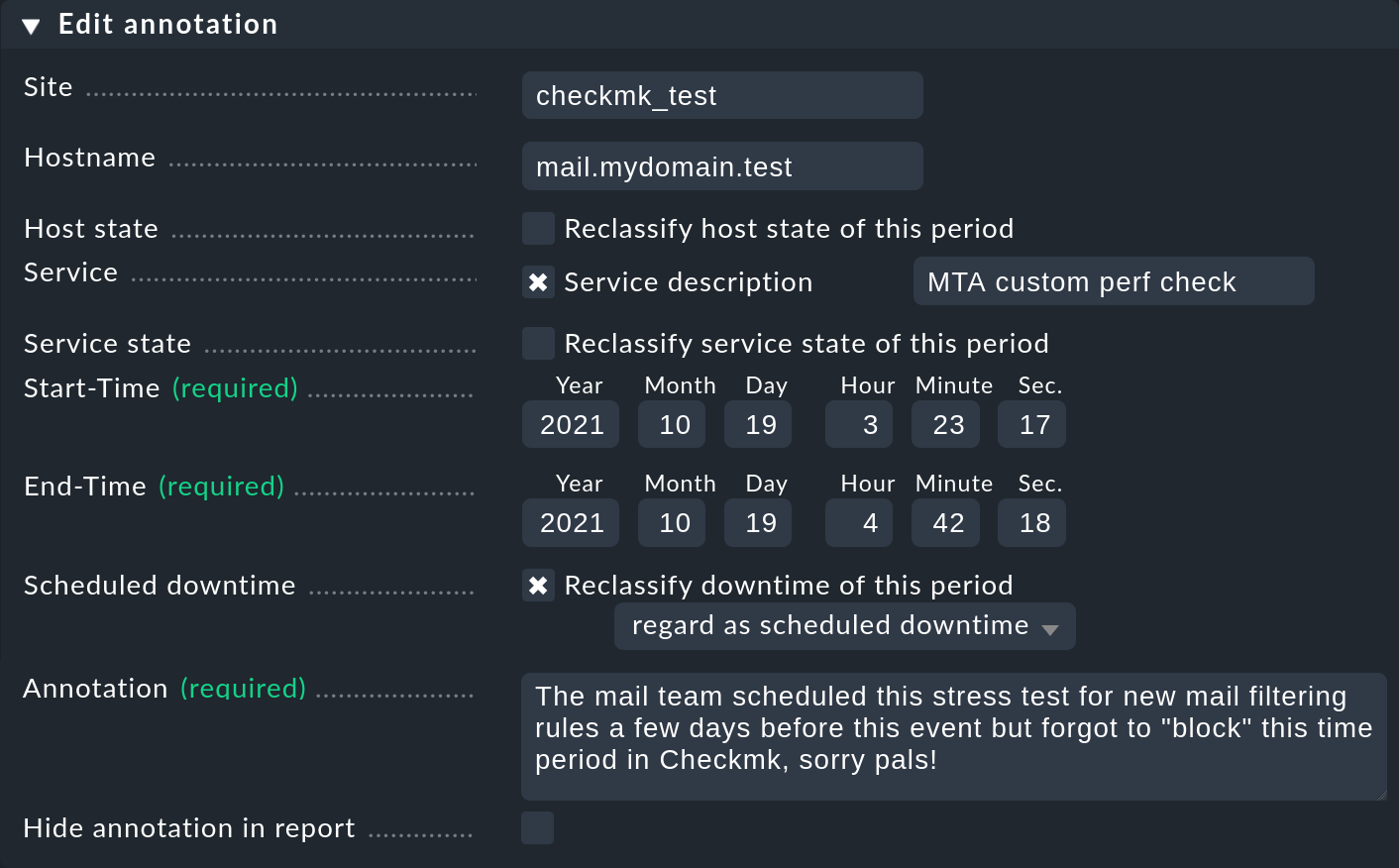Click the Start-Time hour value 3
Screen dimensions: 1399x868
coord(858,424)
